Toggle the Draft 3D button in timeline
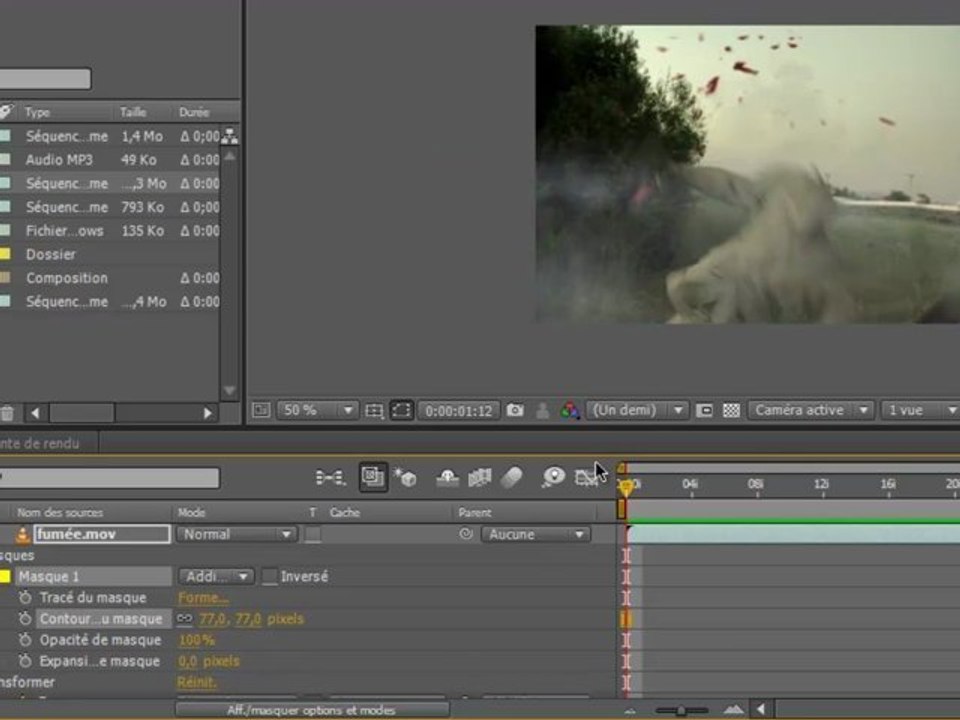The image size is (960, 720). coord(373,477)
